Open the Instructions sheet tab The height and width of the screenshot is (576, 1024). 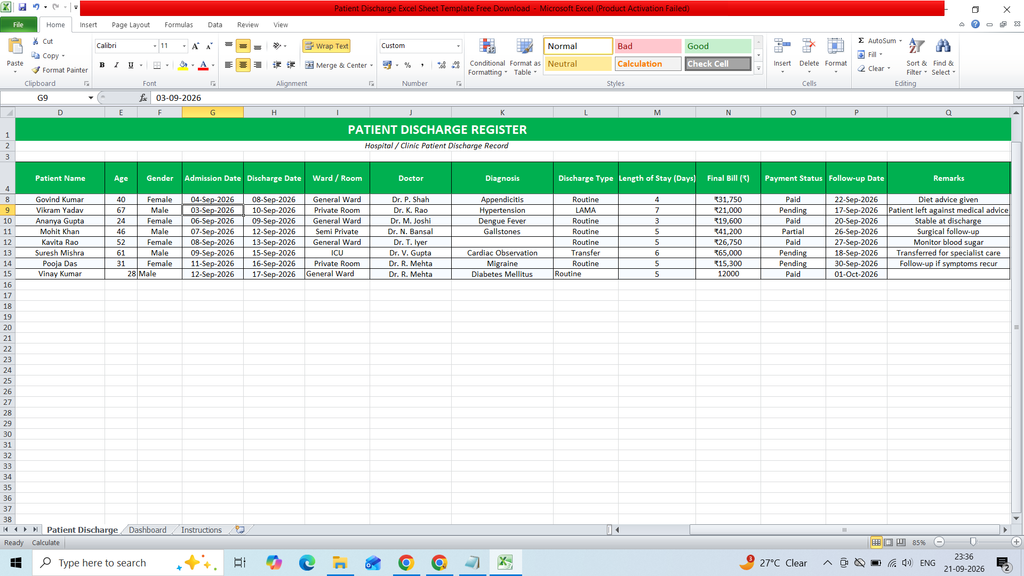click(201, 530)
